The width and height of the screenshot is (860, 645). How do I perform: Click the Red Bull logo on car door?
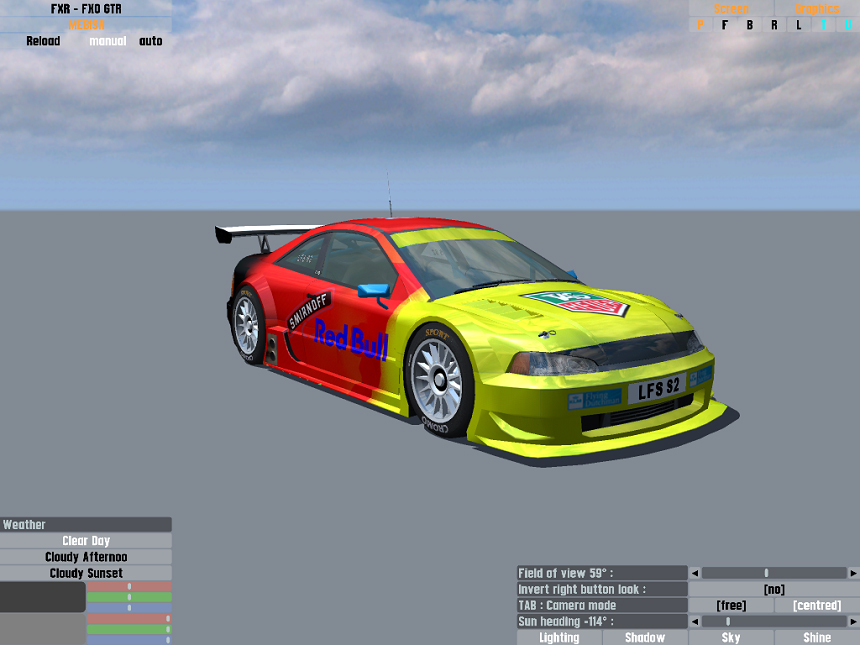pos(351,340)
